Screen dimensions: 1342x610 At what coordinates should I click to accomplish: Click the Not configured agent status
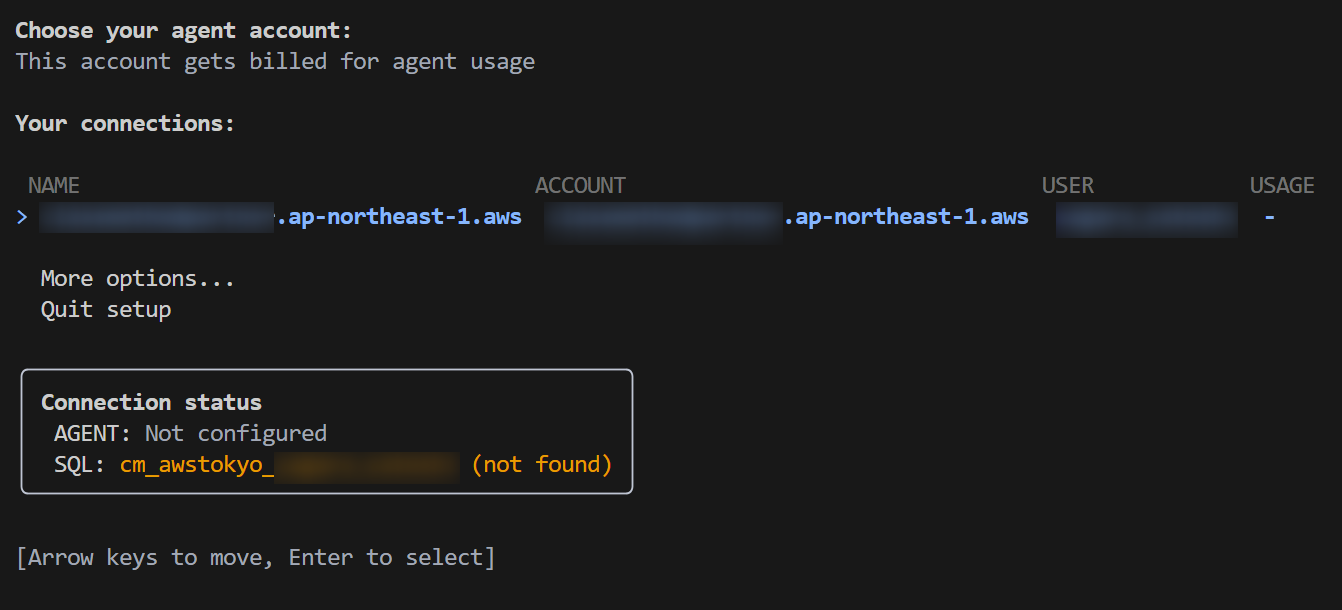[236, 433]
